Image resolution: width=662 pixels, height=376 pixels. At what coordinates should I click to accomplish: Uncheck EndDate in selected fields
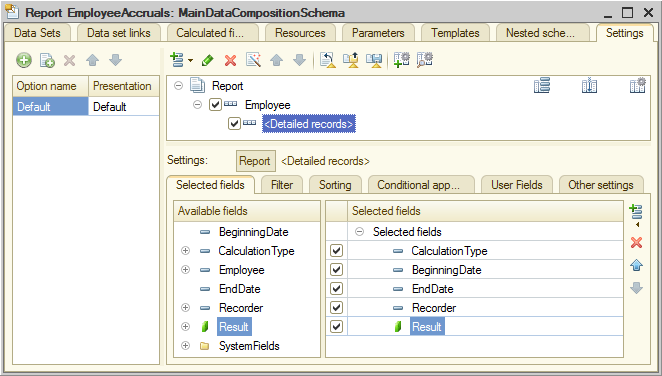336,289
